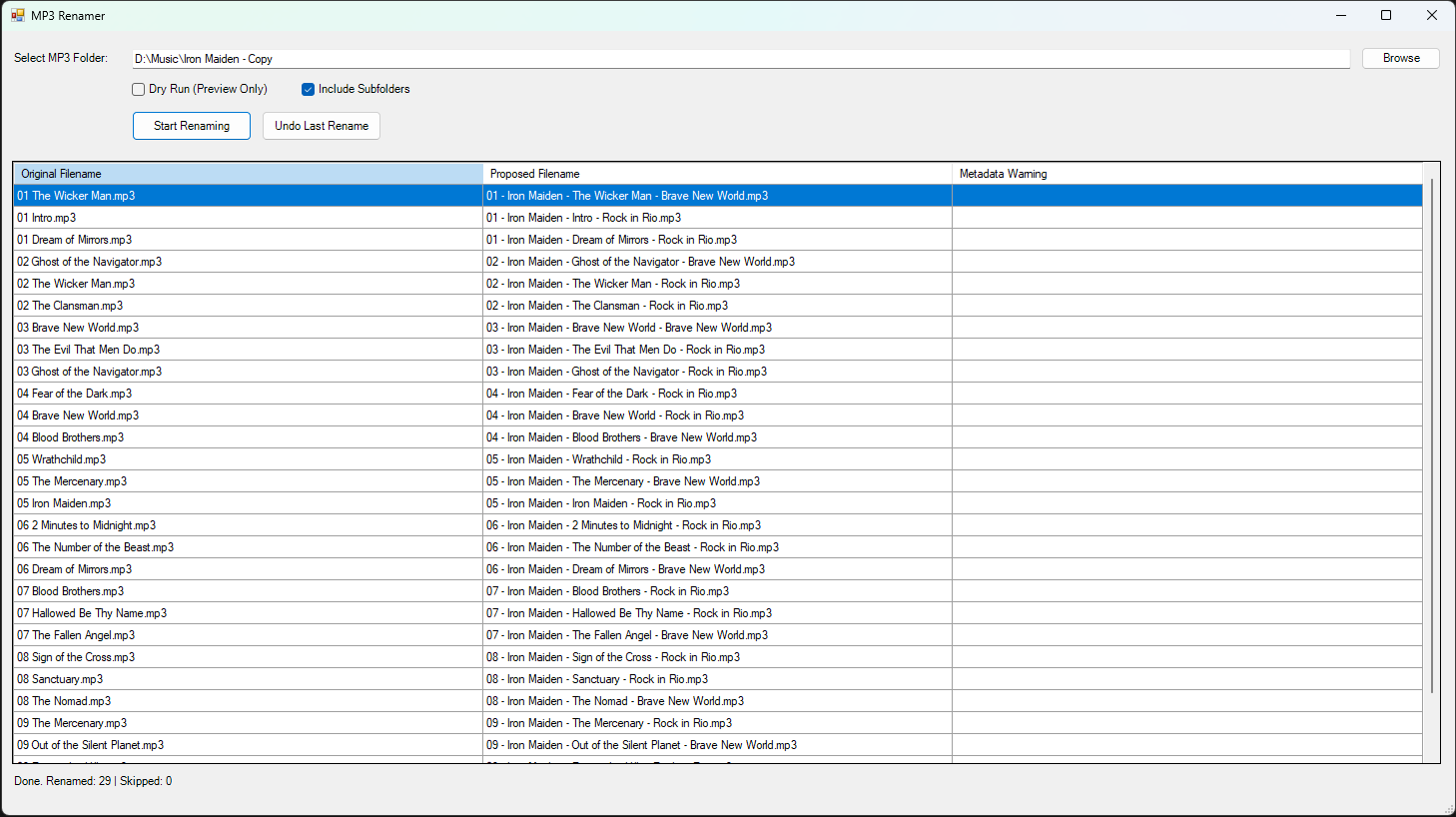Select row '01 Intro.mp3'
Image resolution: width=1456 pixels, height=817 pixels.
pyautogui.click(x=717, y=218)
